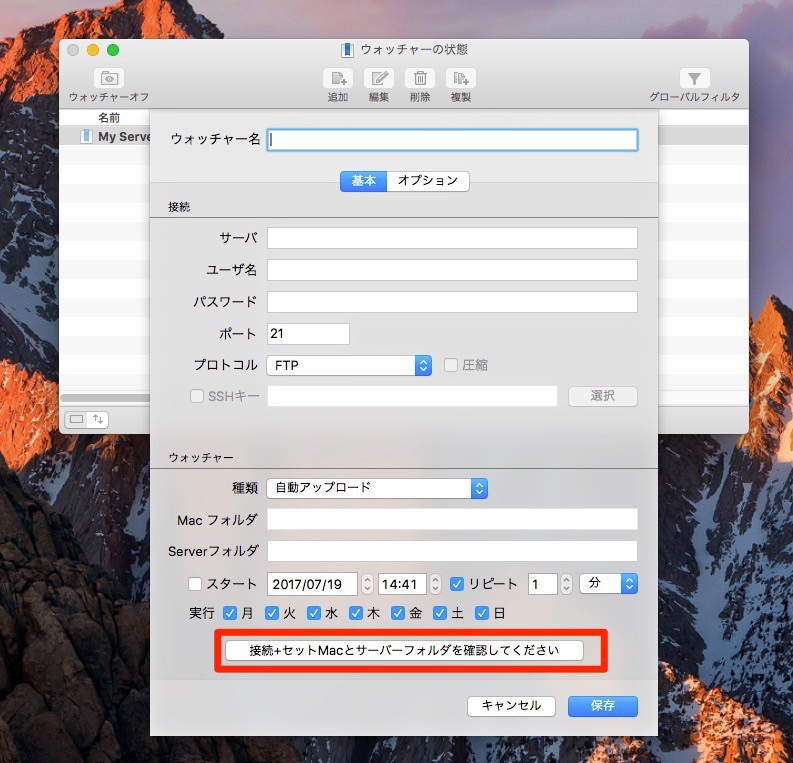Click the 保存 button
This screenshot has width=793, height=763.
tap(602, 706)
